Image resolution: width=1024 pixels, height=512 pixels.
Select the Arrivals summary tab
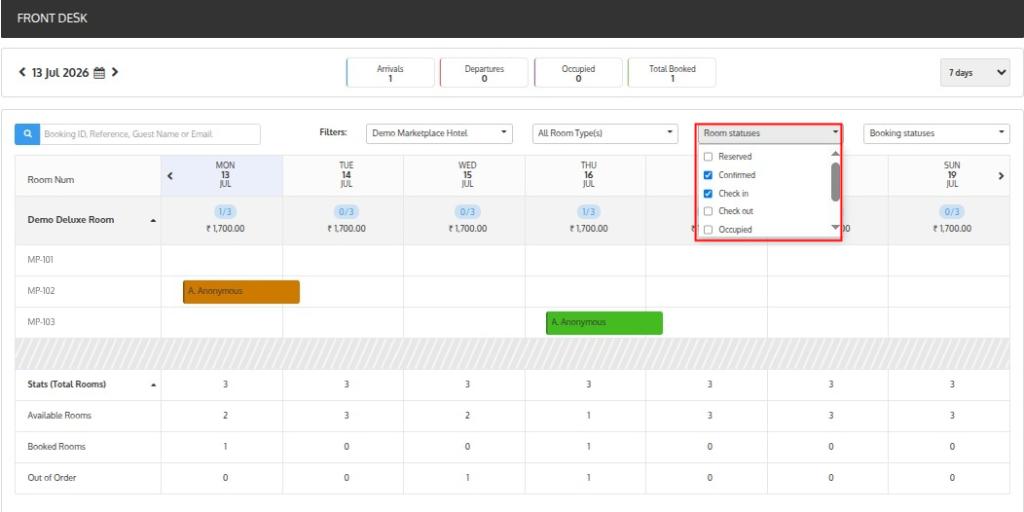pyautogui.click(x=391, y=72)
